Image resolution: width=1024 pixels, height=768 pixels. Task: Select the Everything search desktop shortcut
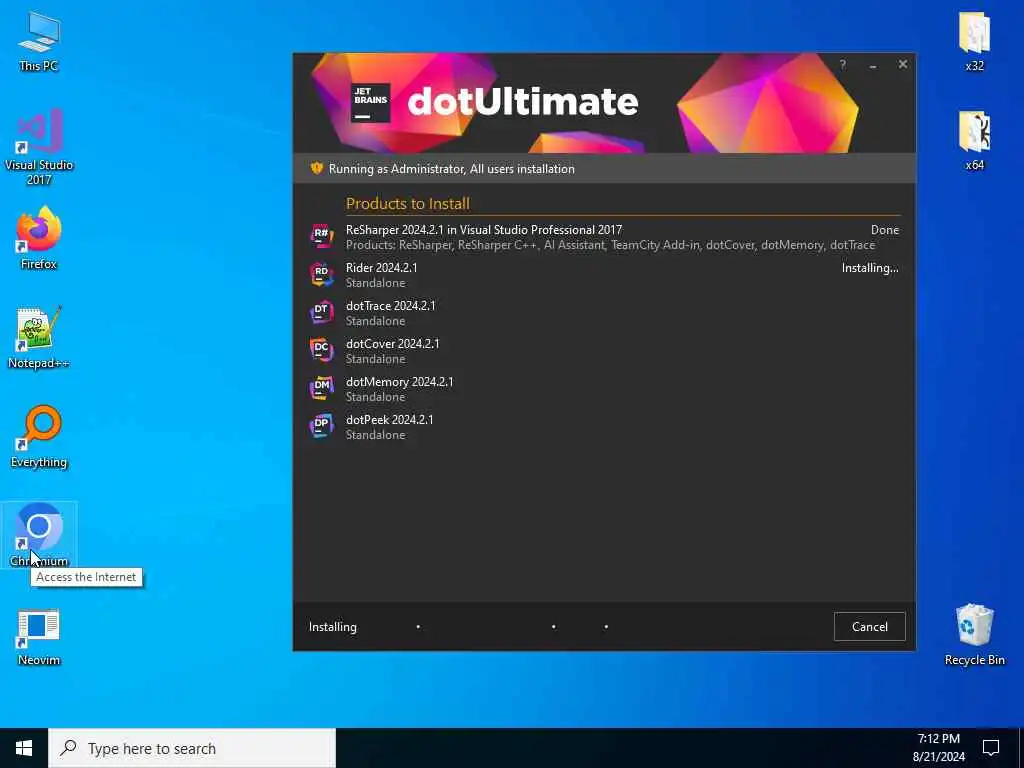[39, 437]
